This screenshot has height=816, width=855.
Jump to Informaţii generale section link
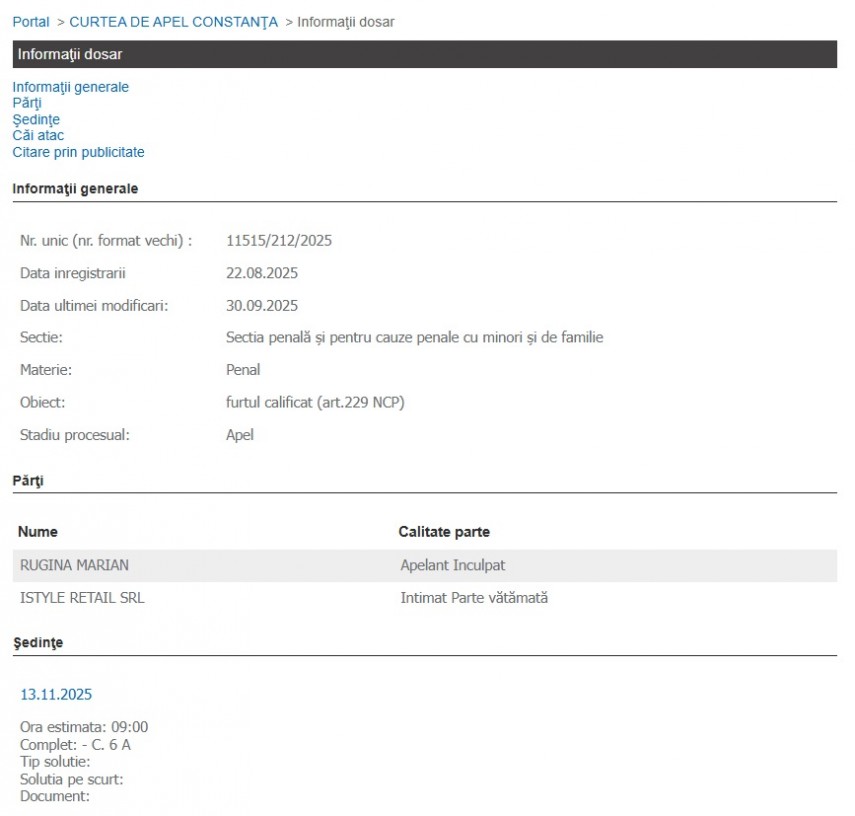point(70,87)
